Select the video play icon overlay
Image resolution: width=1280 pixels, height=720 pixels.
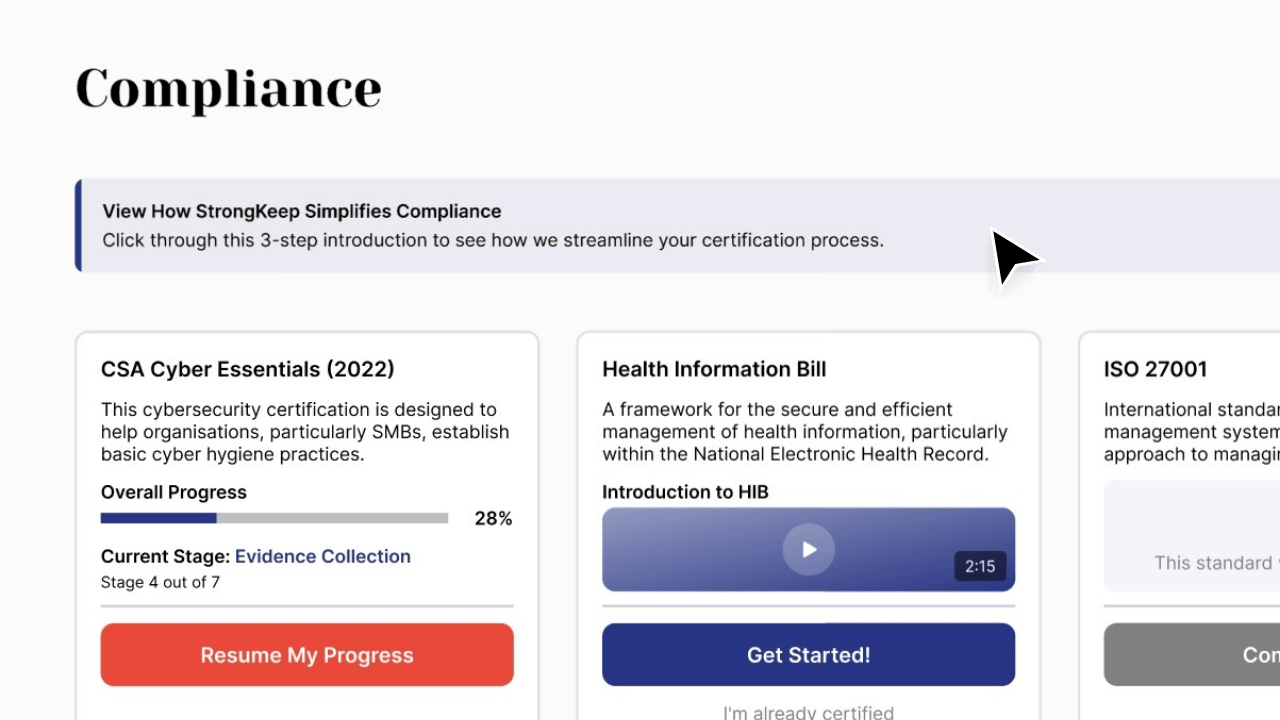pos(808,549)
